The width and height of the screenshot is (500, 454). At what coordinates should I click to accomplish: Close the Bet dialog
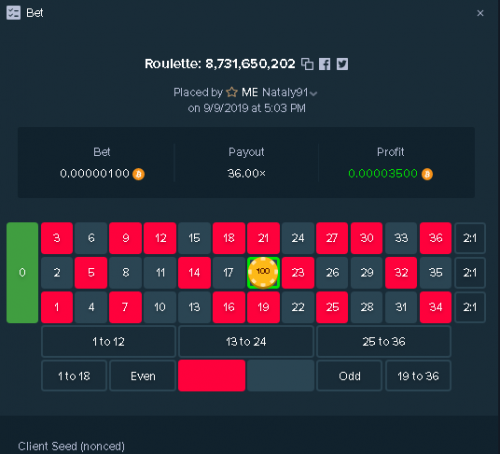pyautogui.click(x=480, y=13)
